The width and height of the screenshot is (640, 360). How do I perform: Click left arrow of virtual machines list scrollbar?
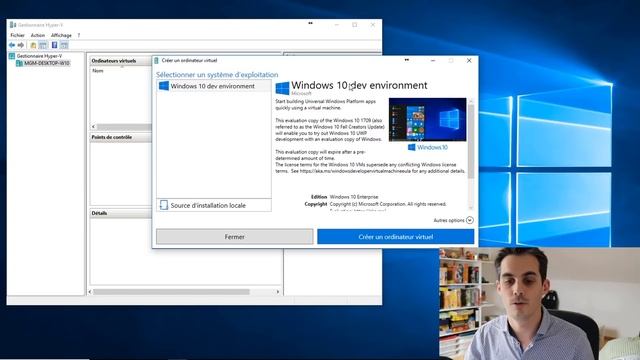pyautogui.click(x=93, y=127)
